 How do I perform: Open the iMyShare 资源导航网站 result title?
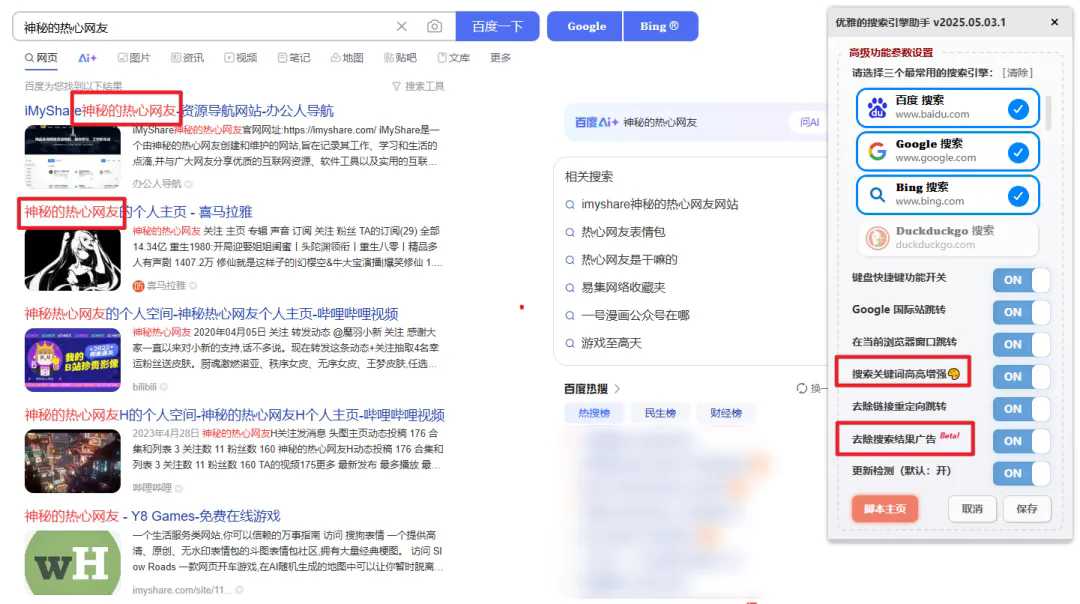pos(179,111)
